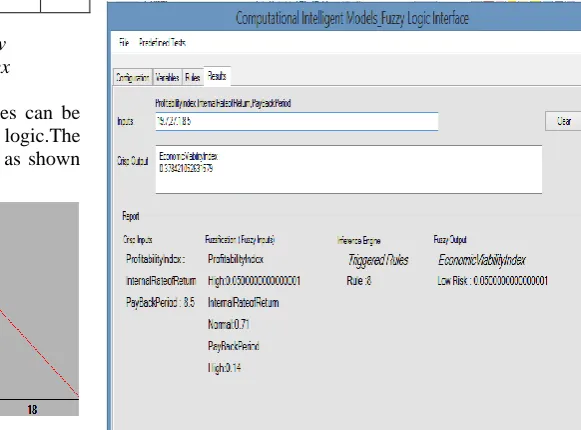Click the ProfitabilityIndex fuzzification heading
This screenshot has width=581, height=430.
coord(236,259)
